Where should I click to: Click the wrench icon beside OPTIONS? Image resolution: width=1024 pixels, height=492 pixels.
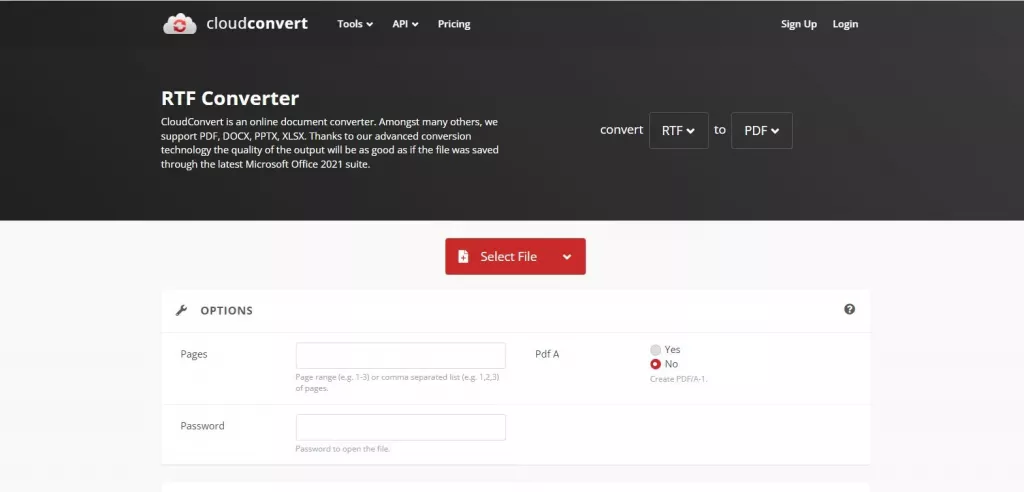pos(182,310)
